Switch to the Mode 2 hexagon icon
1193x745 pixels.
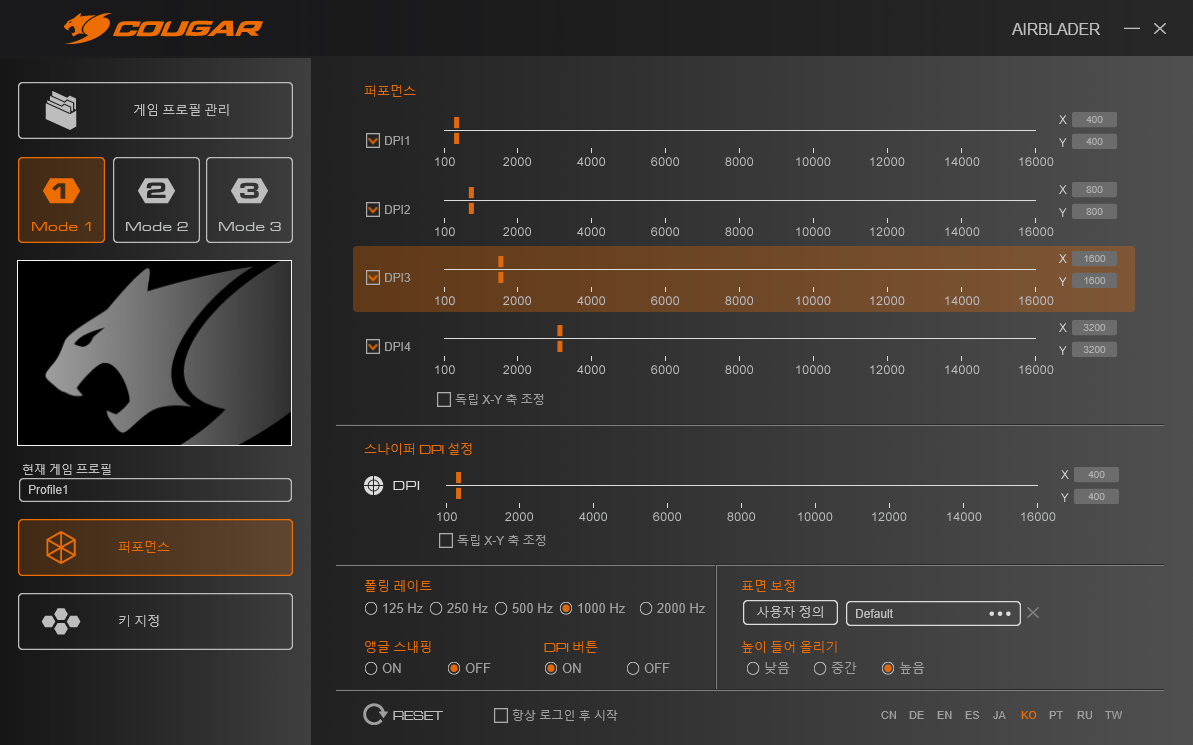click(156, 191)
